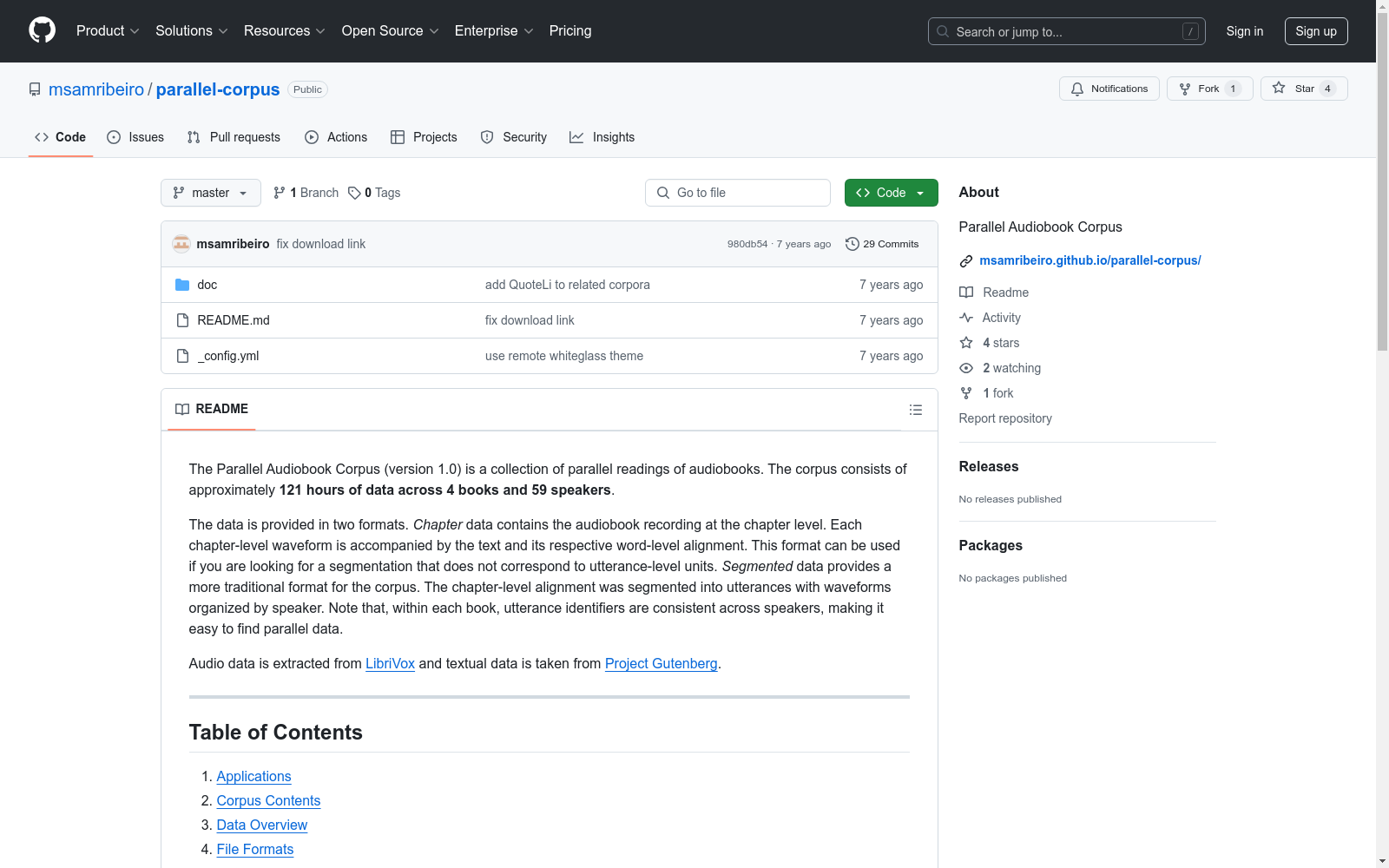
Task: Open the README.md file
Action: pos(234,320)
